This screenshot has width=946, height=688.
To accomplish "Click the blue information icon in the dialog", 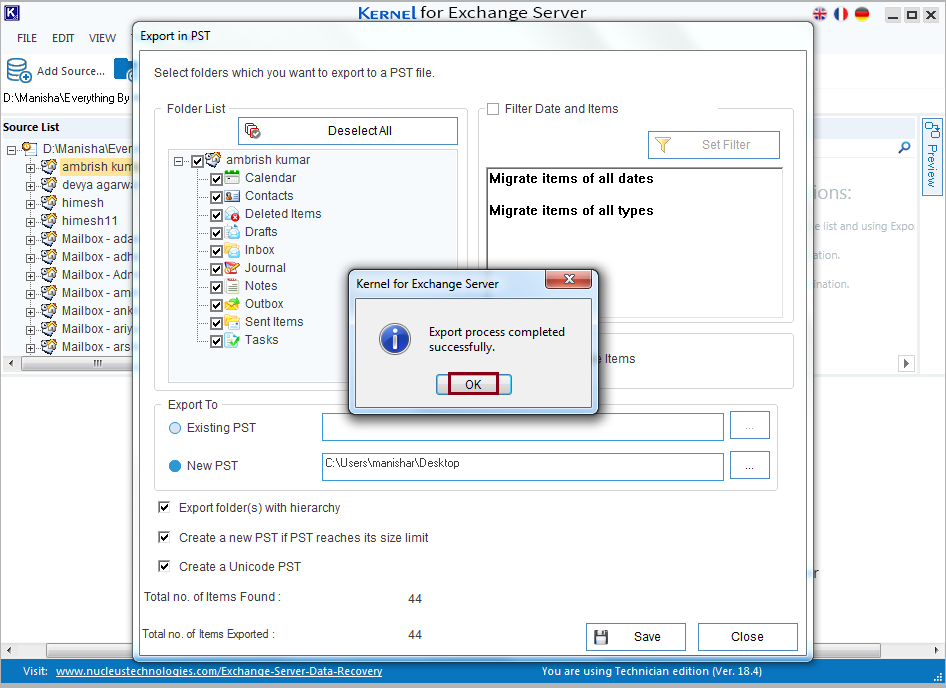I will [x=395, y=339].
